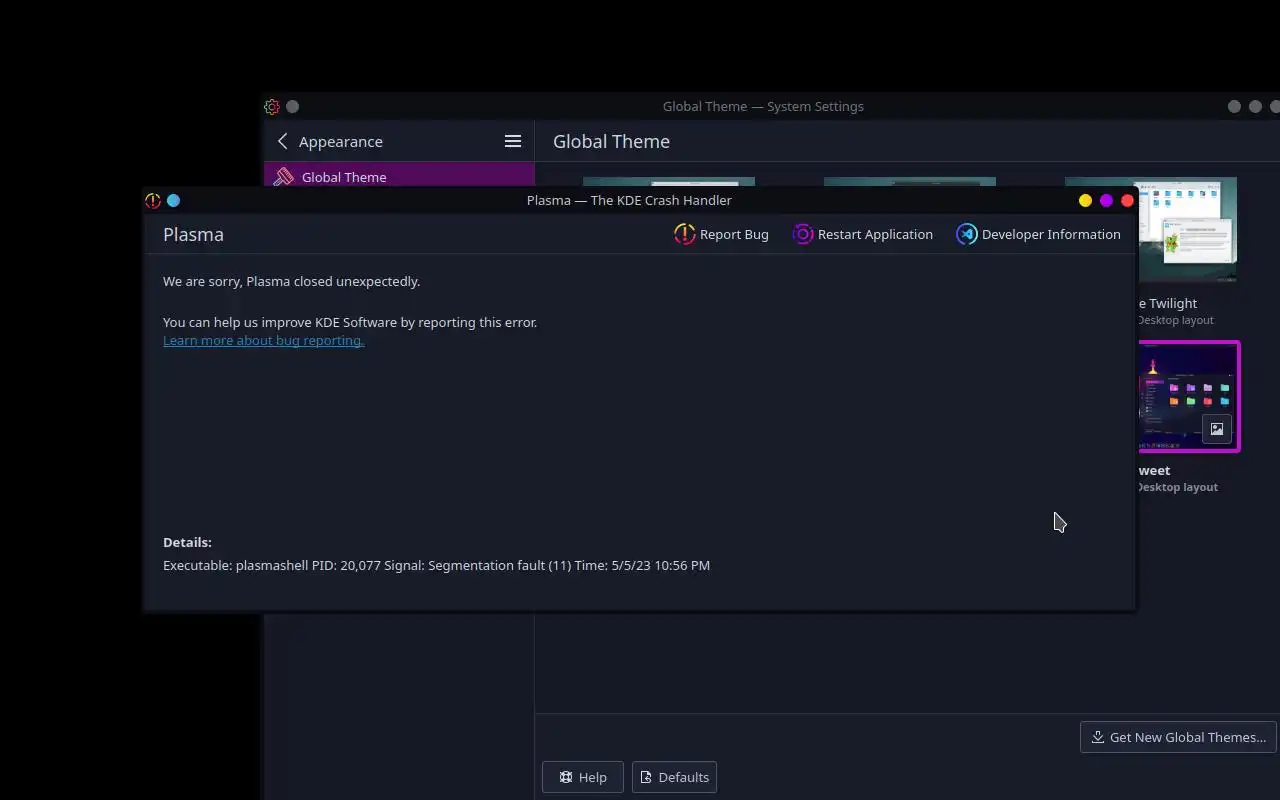Click the crash handler window icon in title bar

pyautogui.click(x=153, y=200)
